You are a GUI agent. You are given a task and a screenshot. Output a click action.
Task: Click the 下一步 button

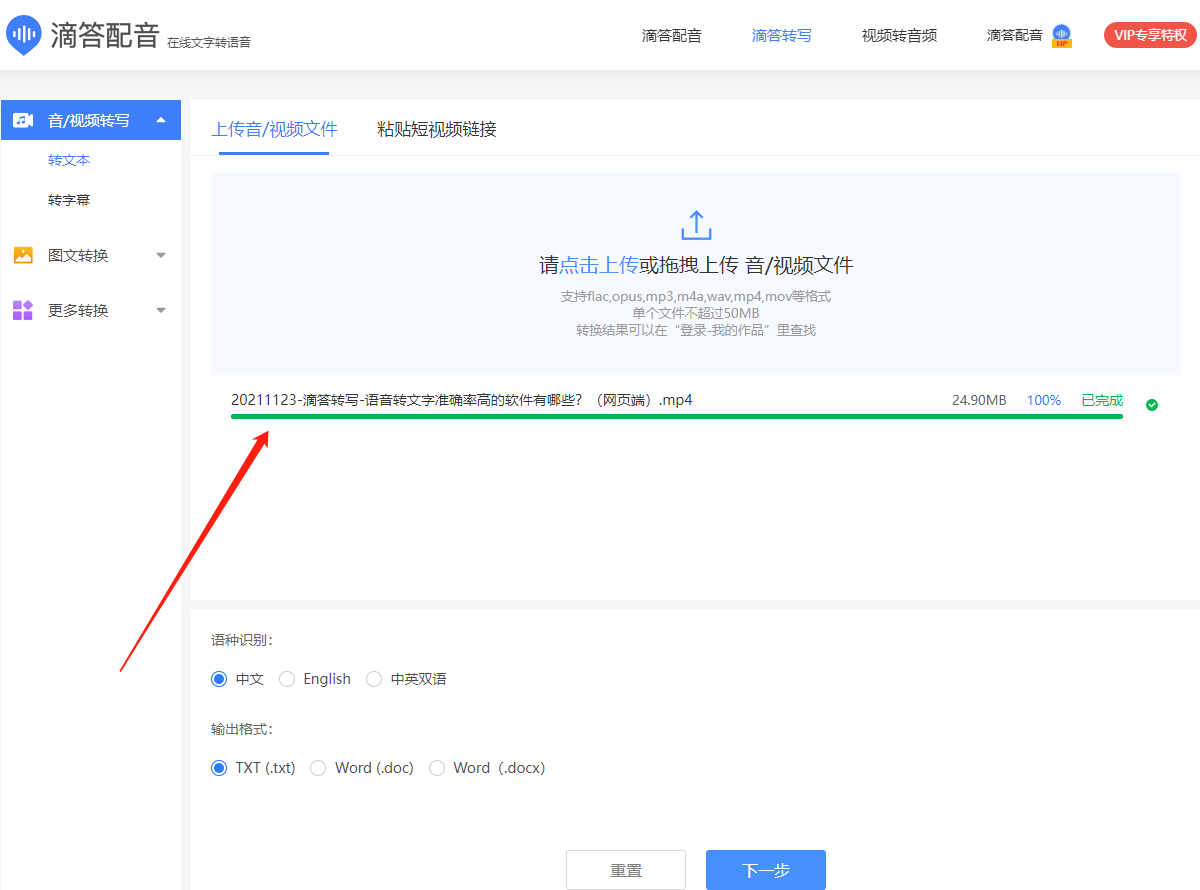tap(766, 870)
